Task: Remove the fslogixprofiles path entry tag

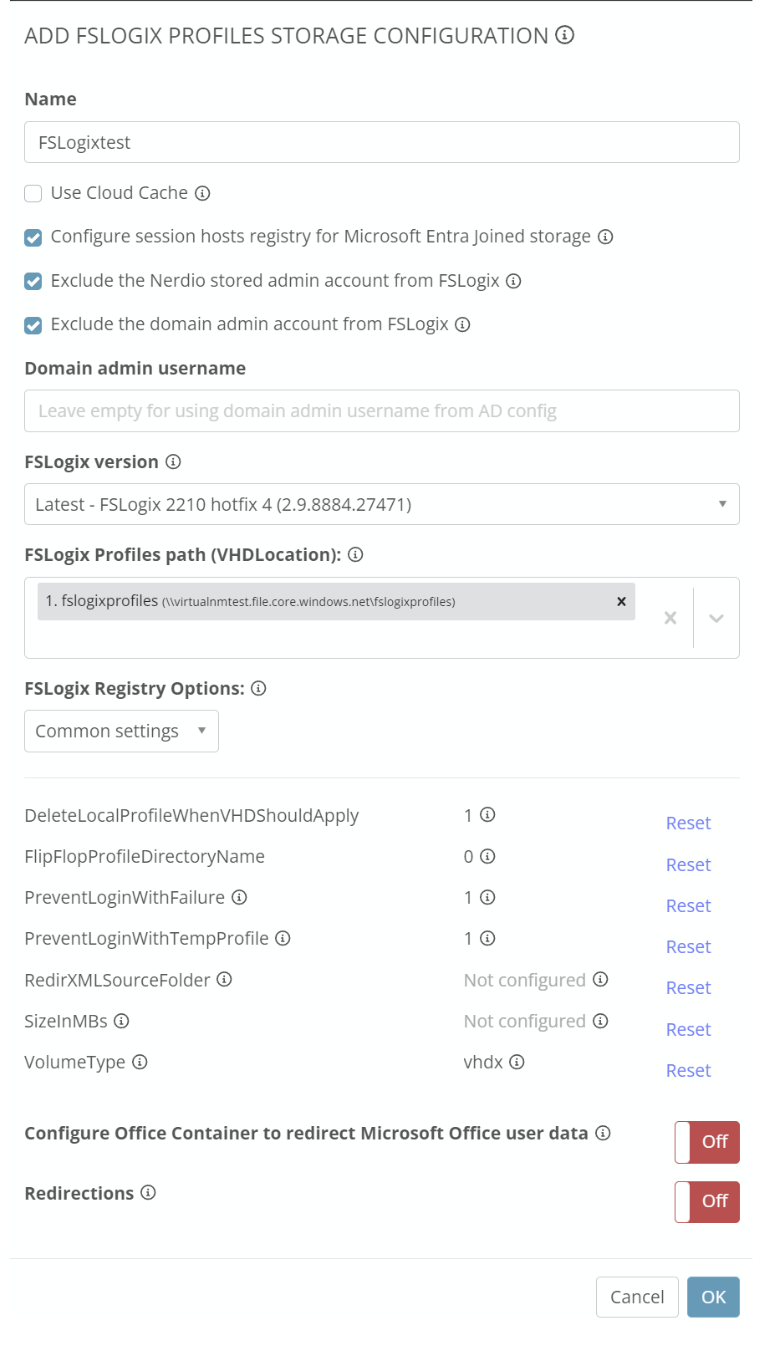Action: (x=621, y=601)
